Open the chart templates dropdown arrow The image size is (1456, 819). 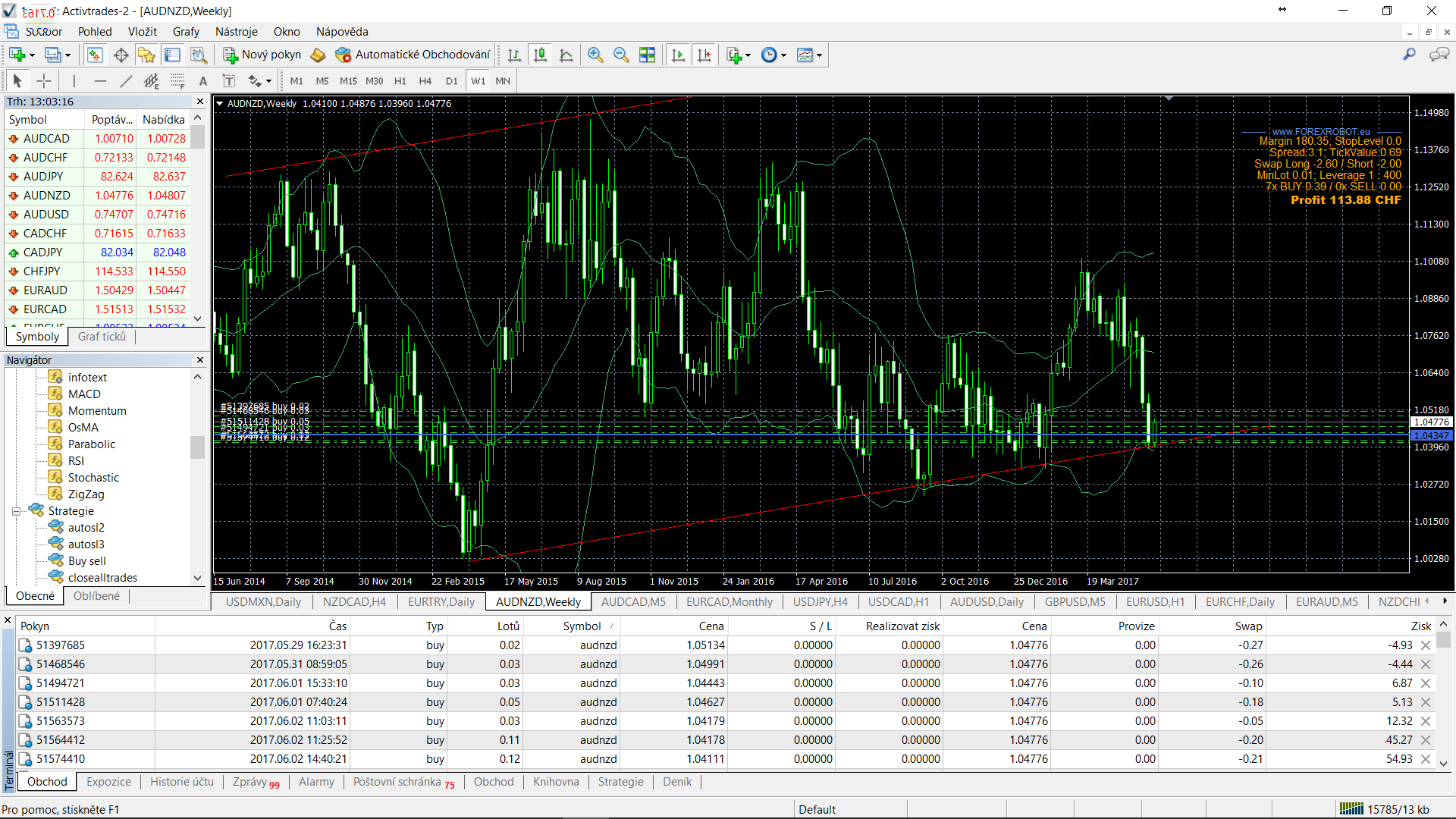(x=820, y=55)
